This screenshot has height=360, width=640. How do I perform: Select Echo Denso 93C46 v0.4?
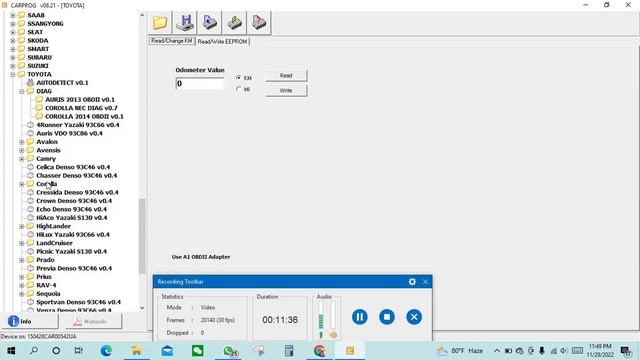click(71, 209)
